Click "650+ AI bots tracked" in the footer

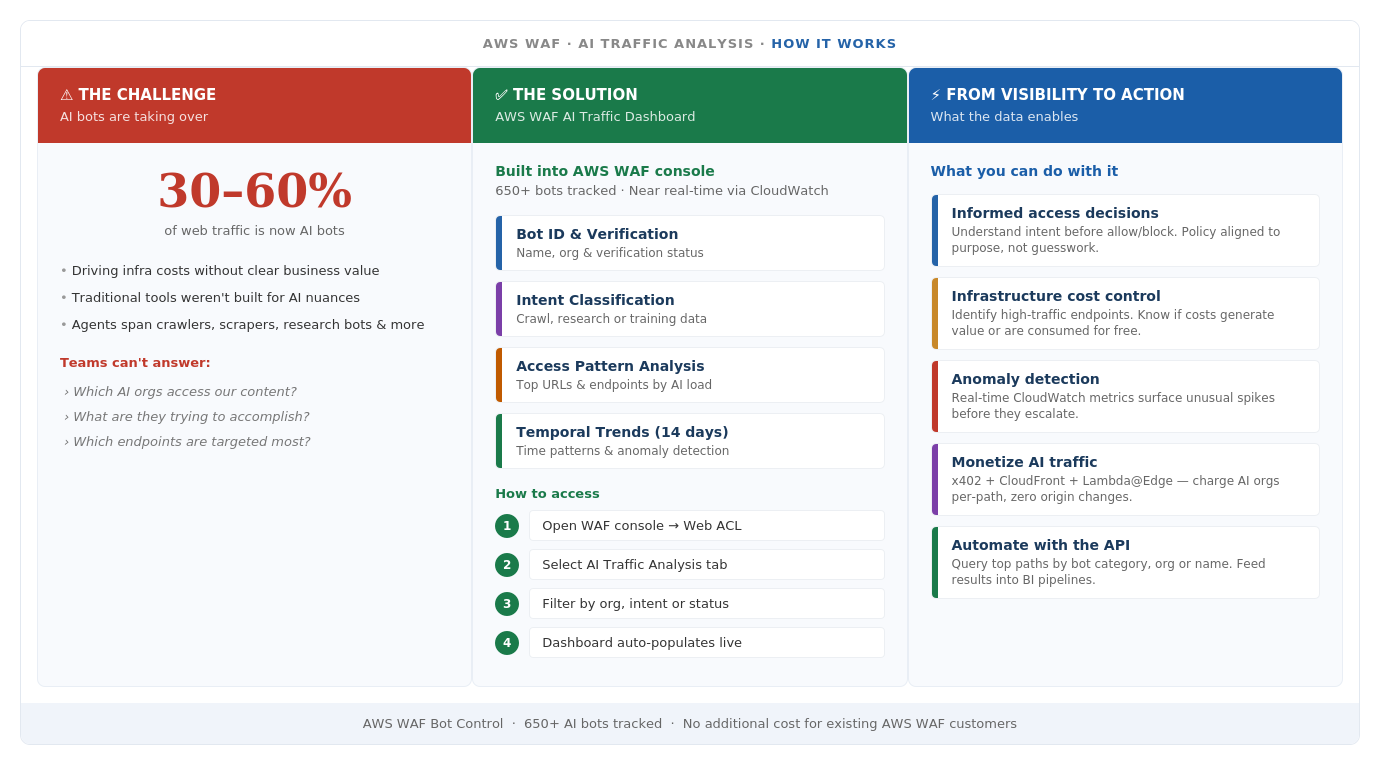[x=593, y=724]
